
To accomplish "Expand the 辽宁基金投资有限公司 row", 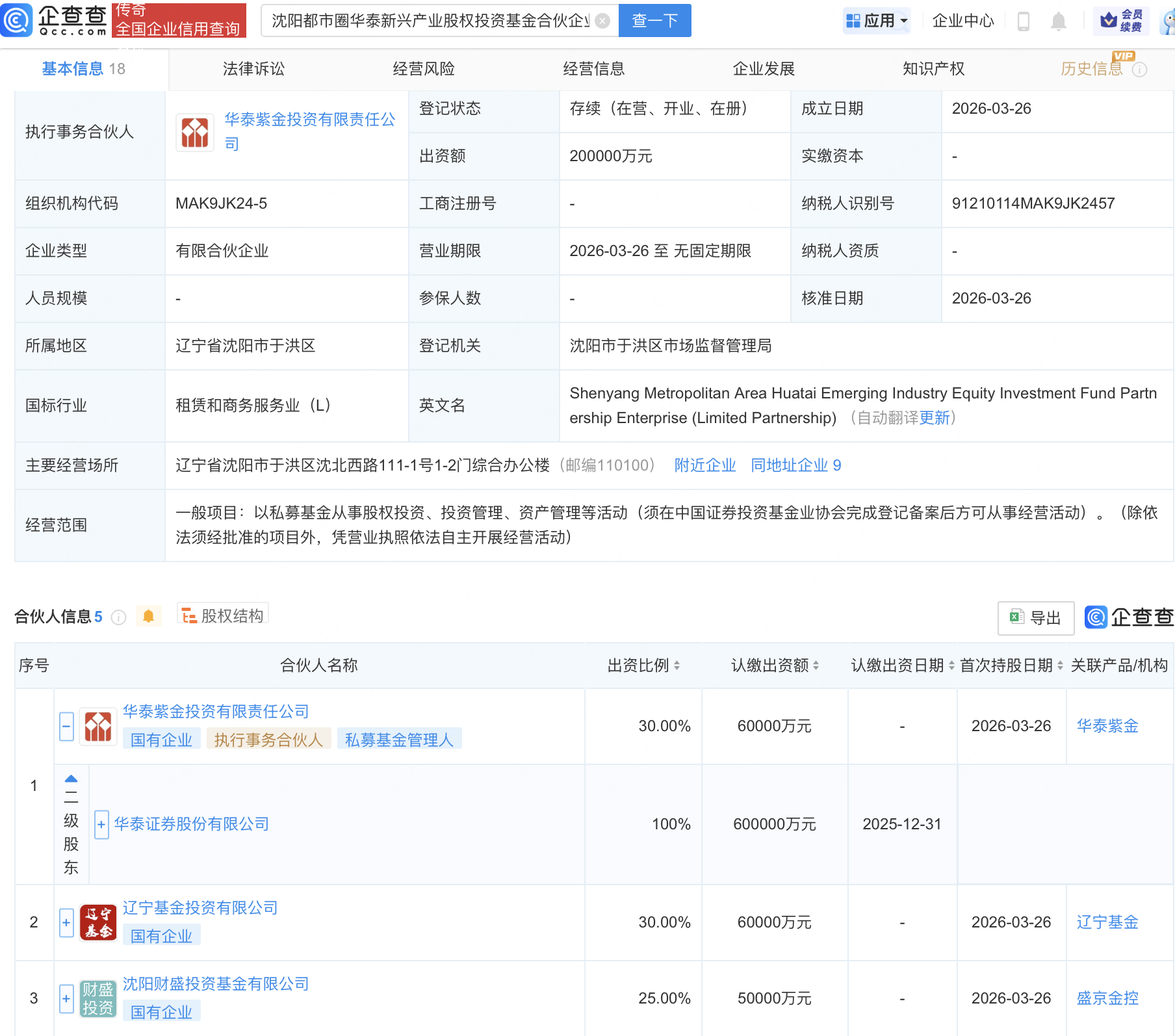I will [x=66, y=922].
